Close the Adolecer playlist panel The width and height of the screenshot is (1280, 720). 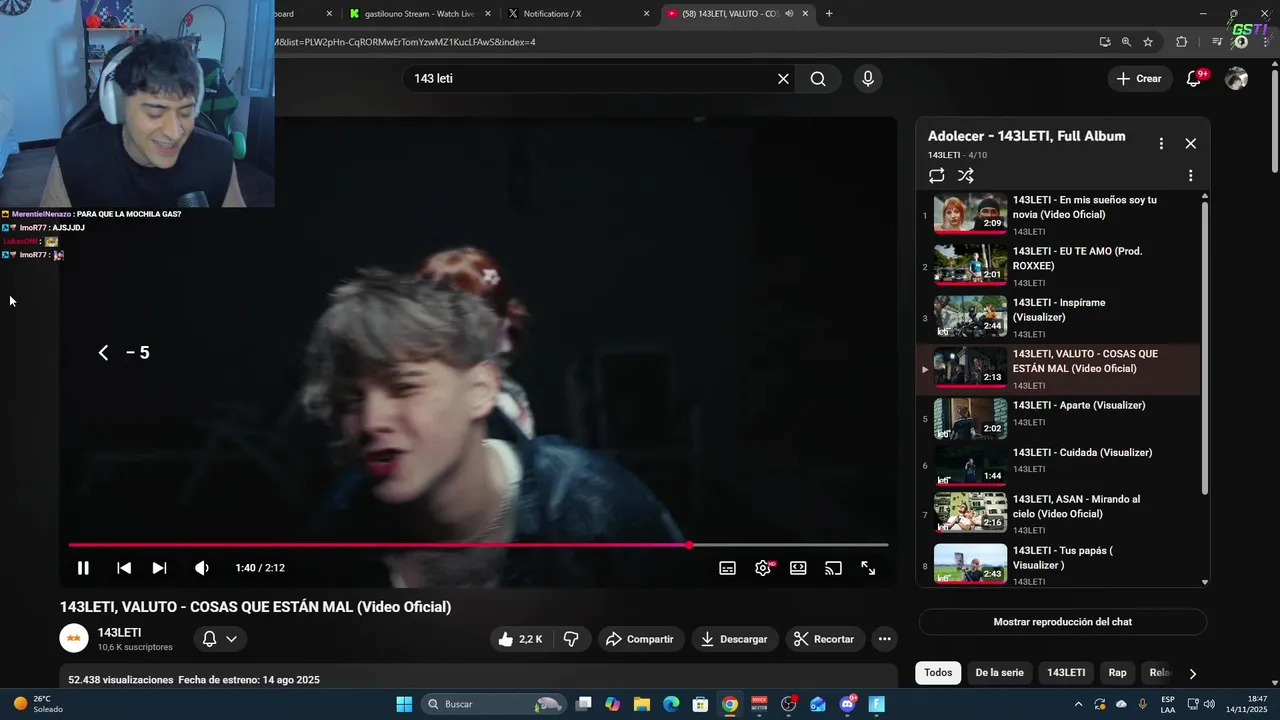click(x=1190, y=143)
